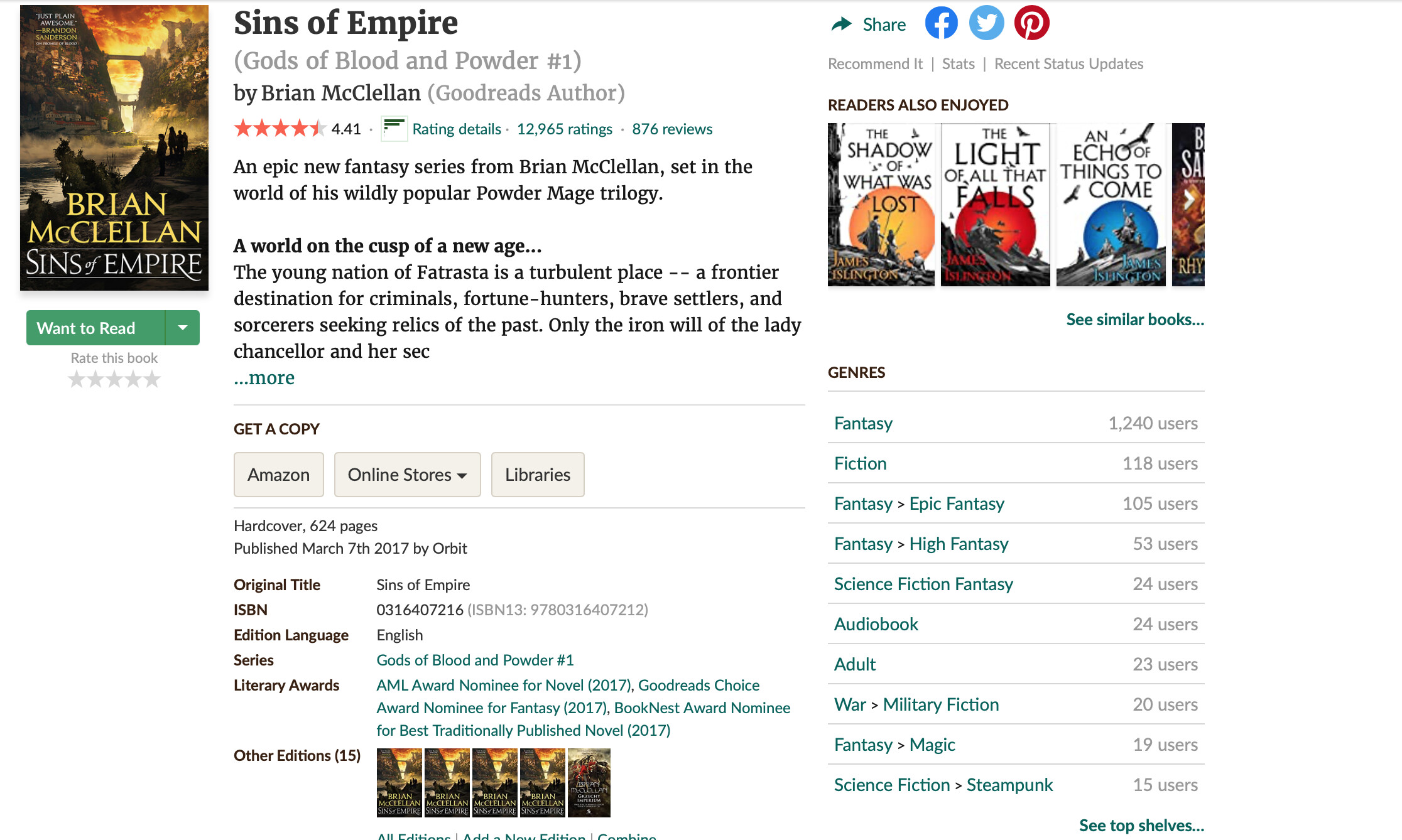Screen dimensions: 1402x840
Task: Rate this book one star
Action: (x=76, y=379)
